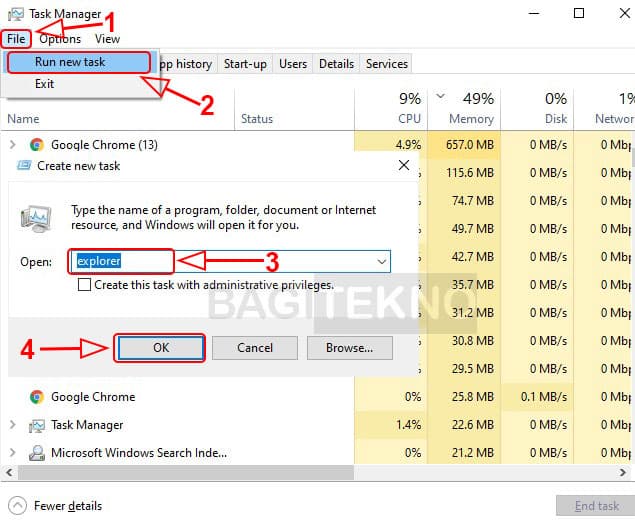Enable Create this task with administrative privileges

84,285
